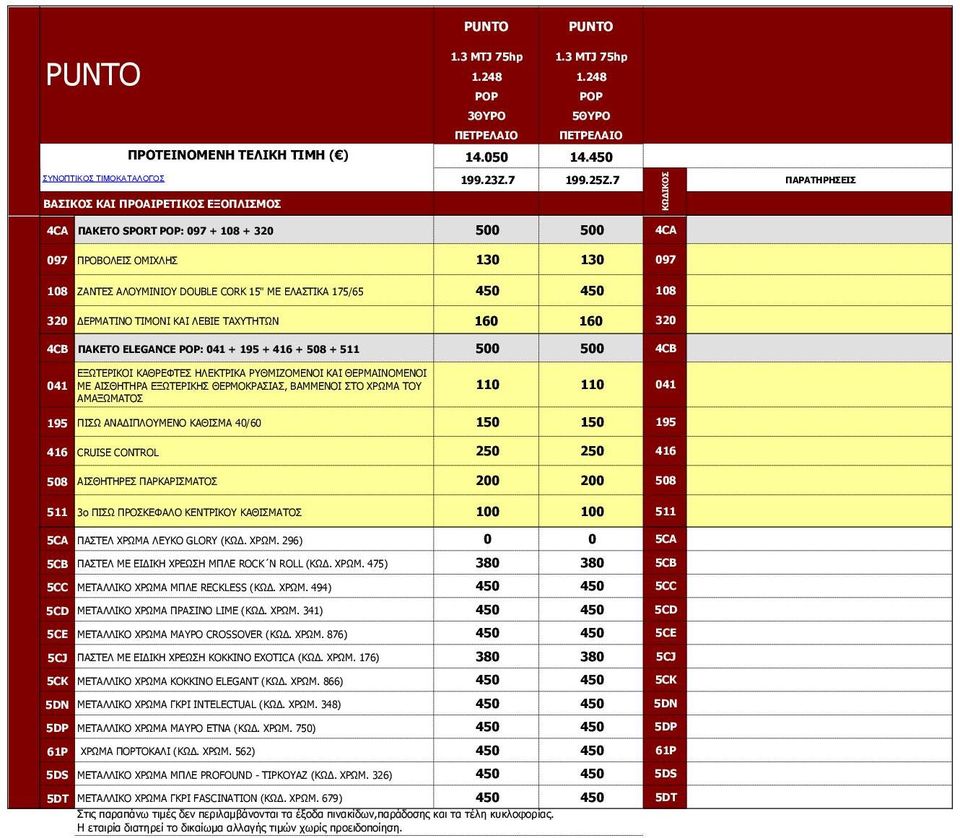
Task: Select the model code 199.23Ζ.7
Action: click(x=487, y=180)
